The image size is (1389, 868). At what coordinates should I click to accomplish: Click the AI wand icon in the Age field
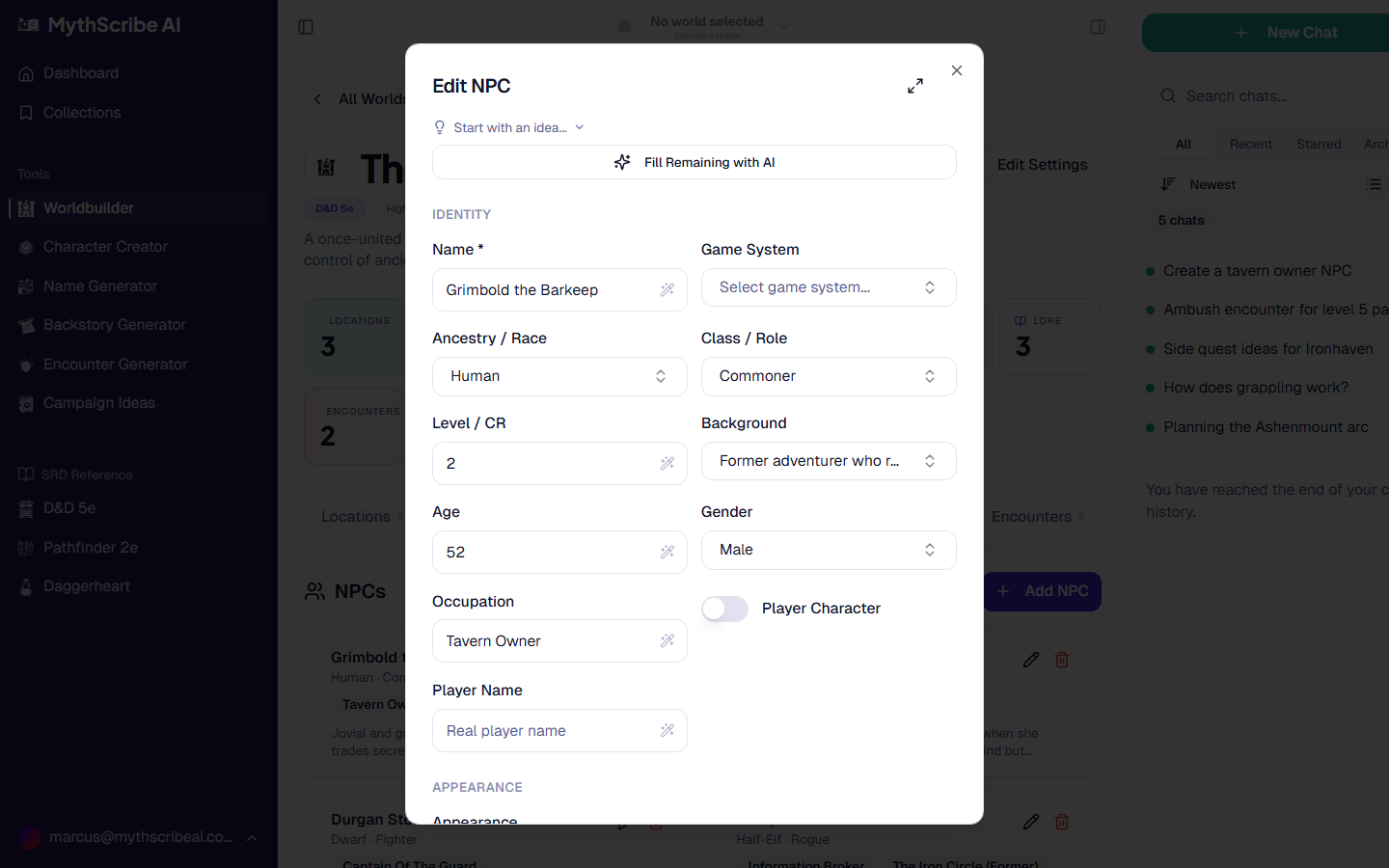tap(667, 553)
